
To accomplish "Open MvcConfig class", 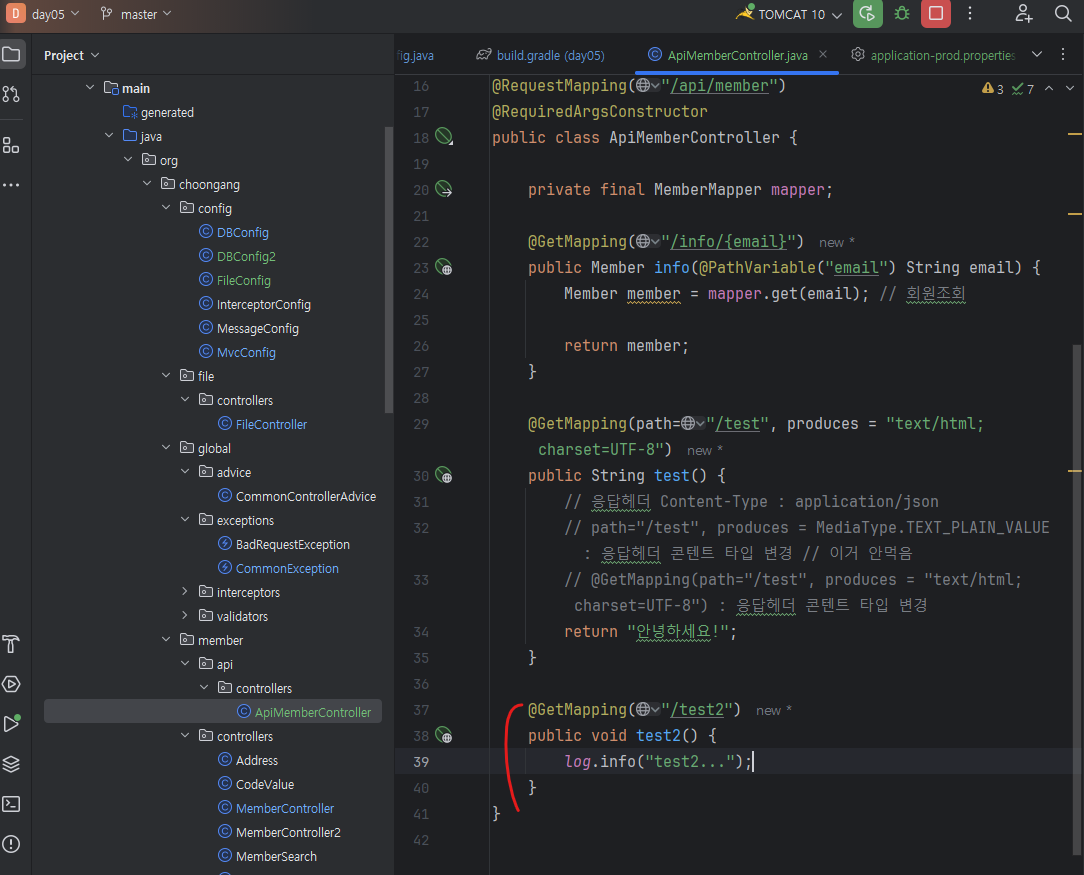I will 246,352.
